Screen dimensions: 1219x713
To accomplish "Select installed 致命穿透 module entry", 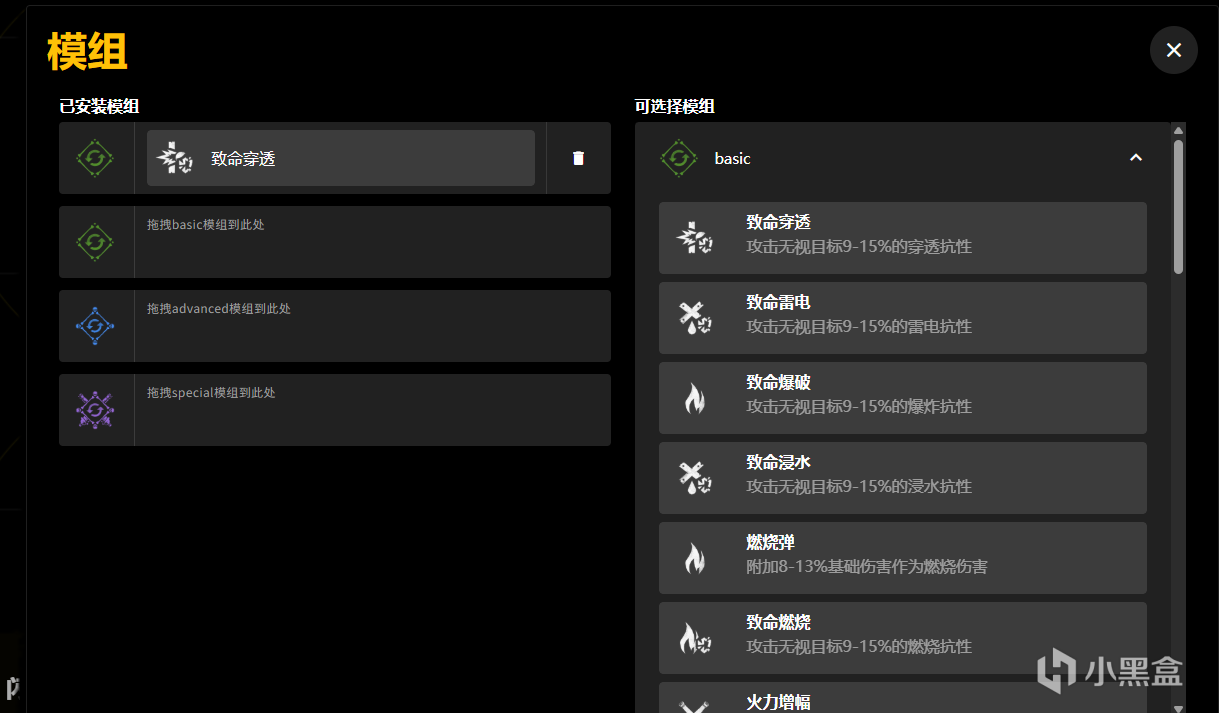I will pos(340,158).
